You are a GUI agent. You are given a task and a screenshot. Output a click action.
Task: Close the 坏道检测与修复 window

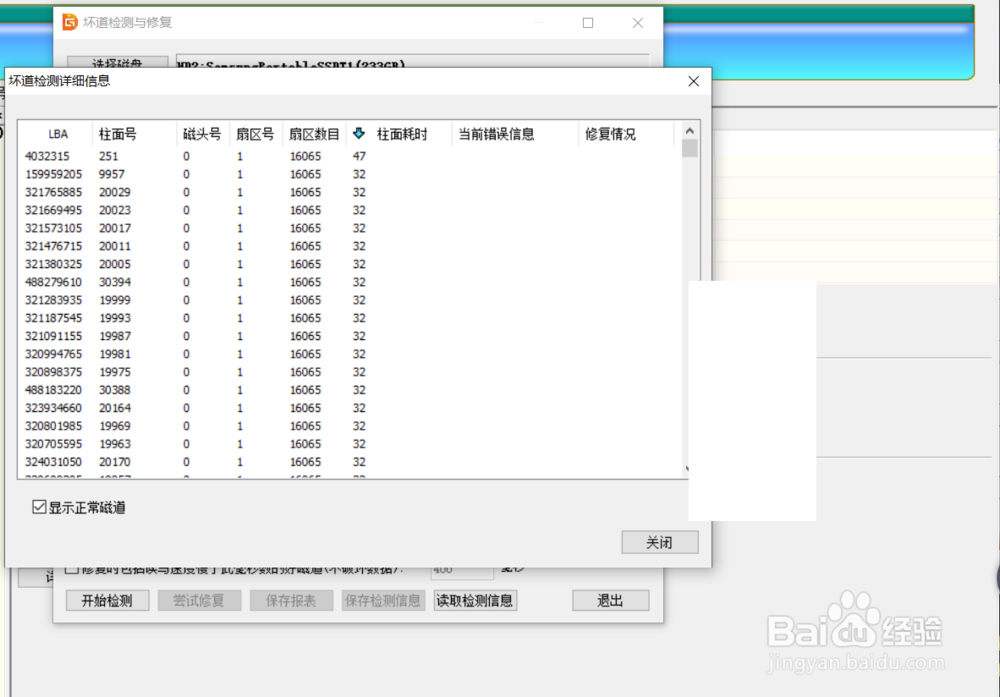click(x=638, y=23)
